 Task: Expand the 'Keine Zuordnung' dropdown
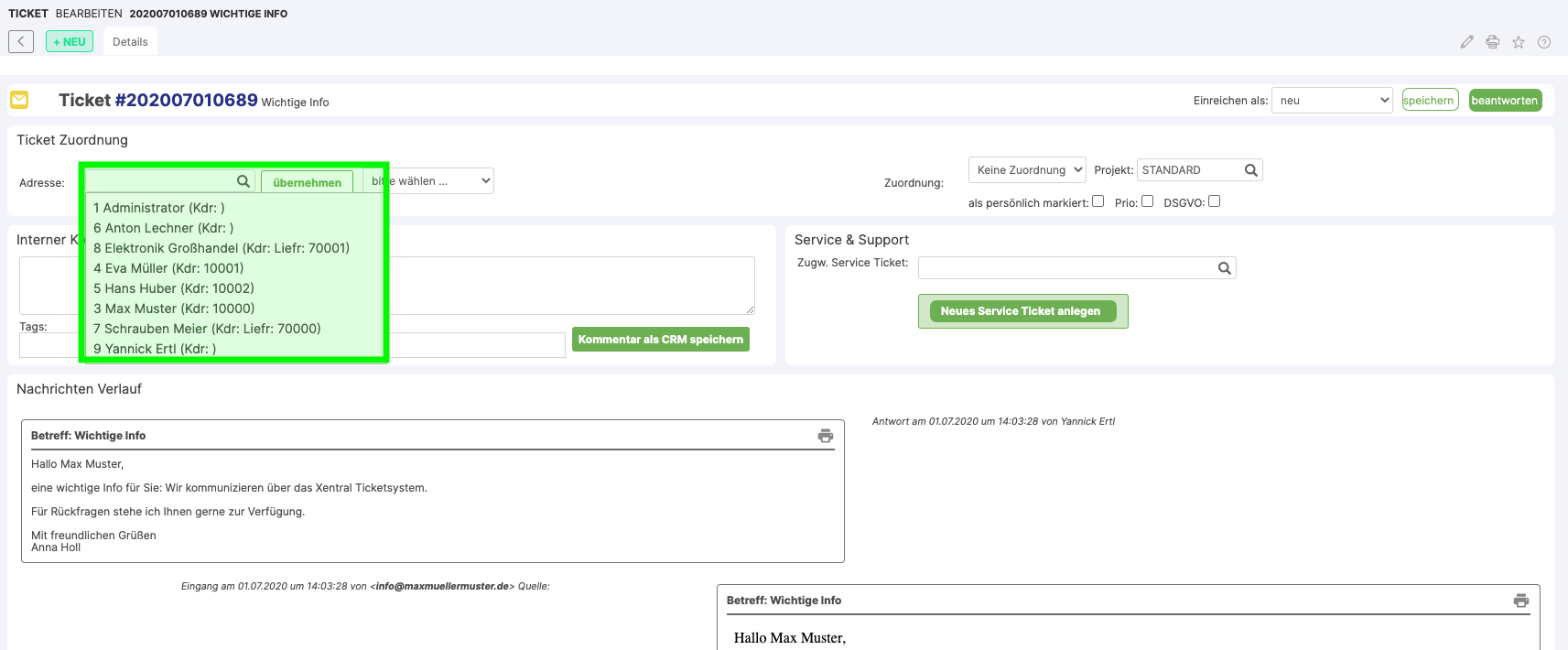pos(1027,170)
